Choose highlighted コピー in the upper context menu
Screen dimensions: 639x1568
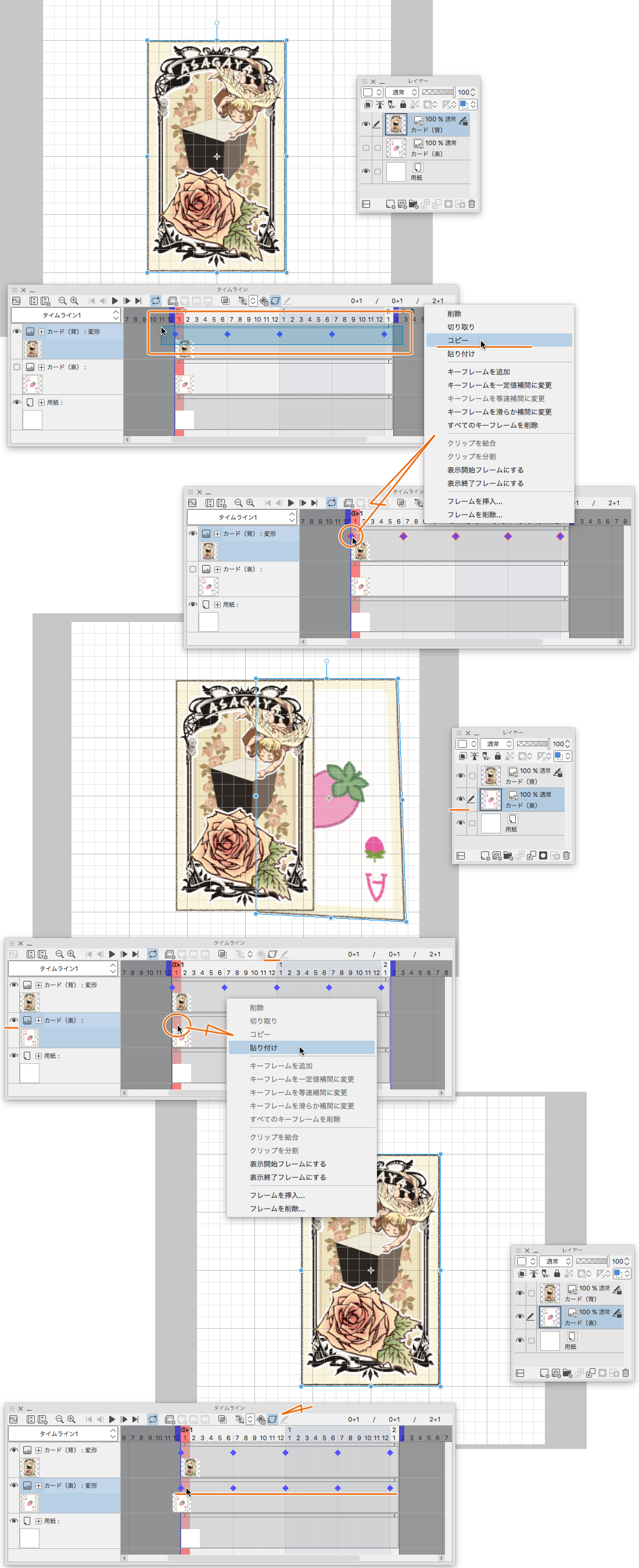[x=499, y=340]
